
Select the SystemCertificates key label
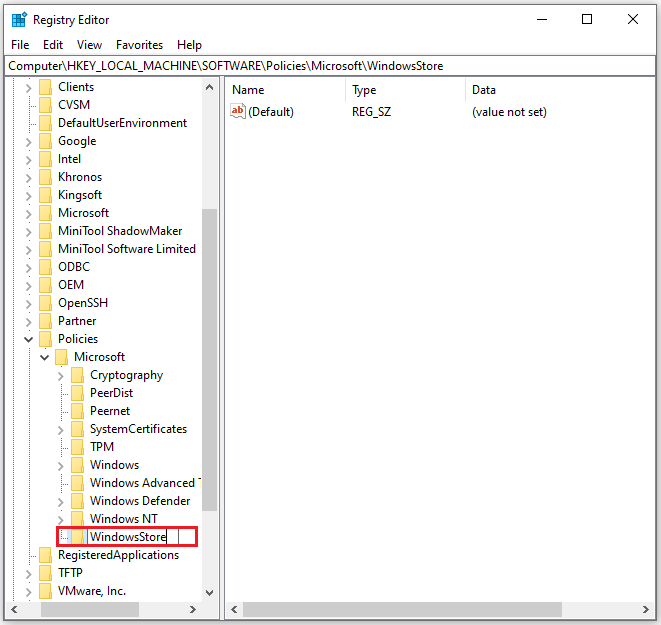pos(138,429)
